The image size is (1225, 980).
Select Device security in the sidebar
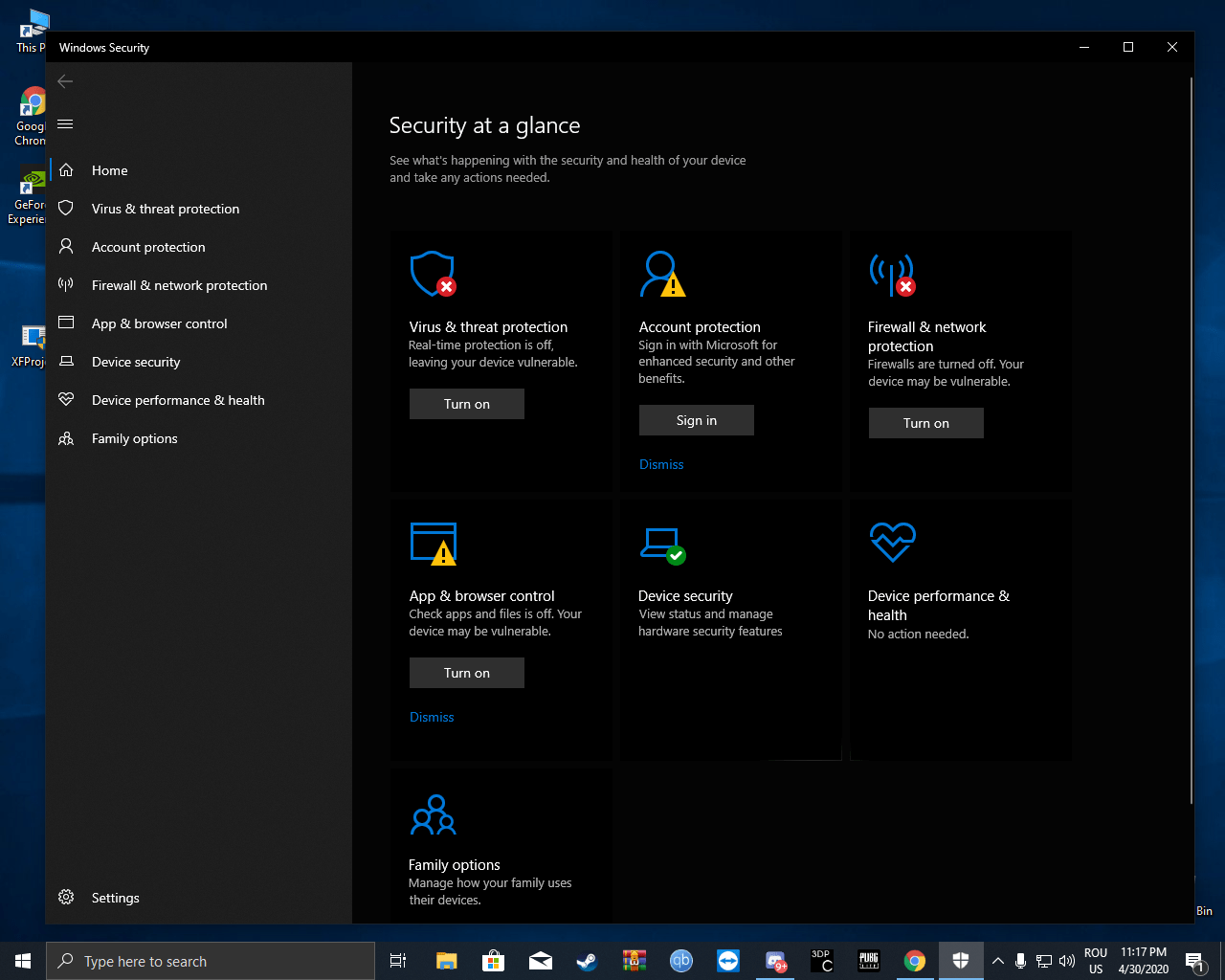click(201, 362)
